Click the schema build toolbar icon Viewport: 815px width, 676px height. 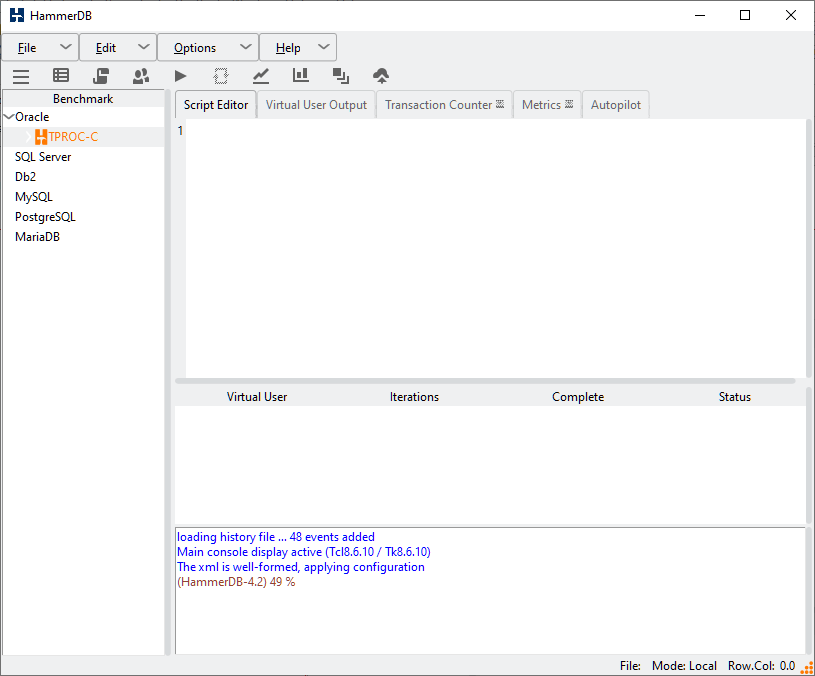[101, 76]
